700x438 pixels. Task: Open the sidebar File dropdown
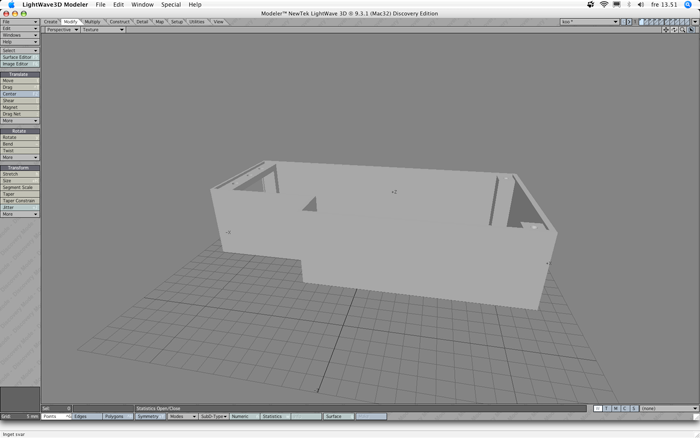click(20, 22)
